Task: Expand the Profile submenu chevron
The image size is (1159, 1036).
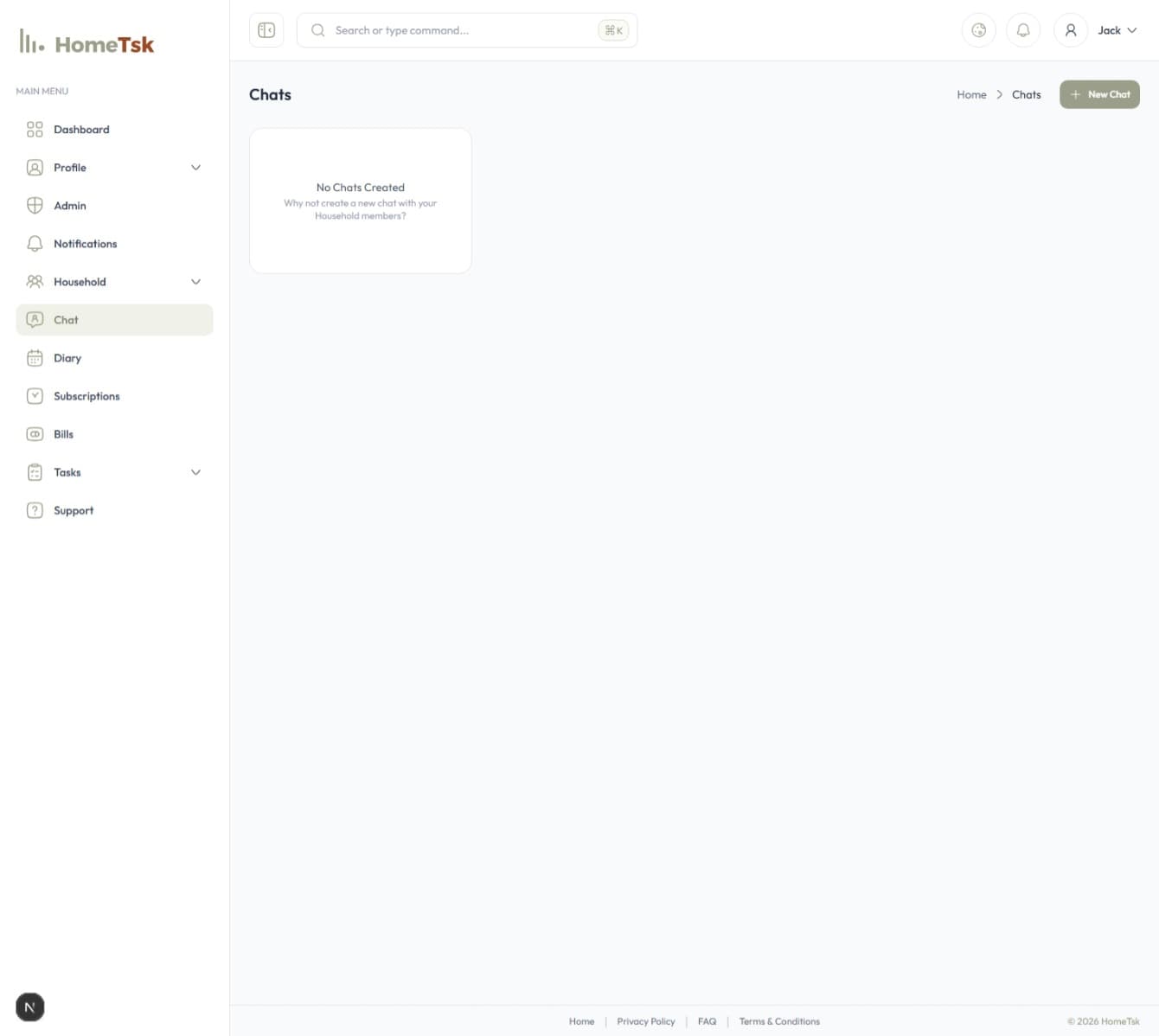Action: [x=195, y=168]
